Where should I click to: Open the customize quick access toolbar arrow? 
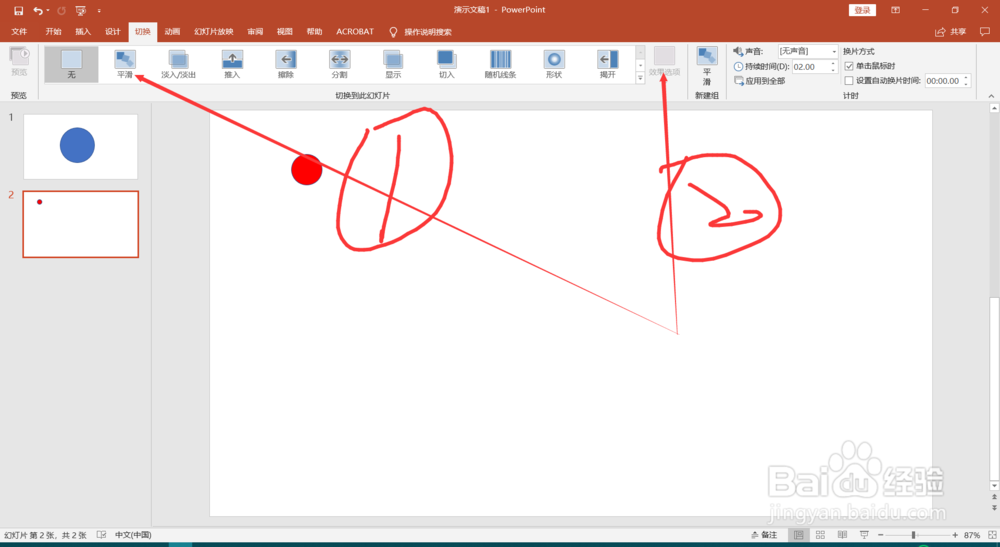tap(99, 11)
